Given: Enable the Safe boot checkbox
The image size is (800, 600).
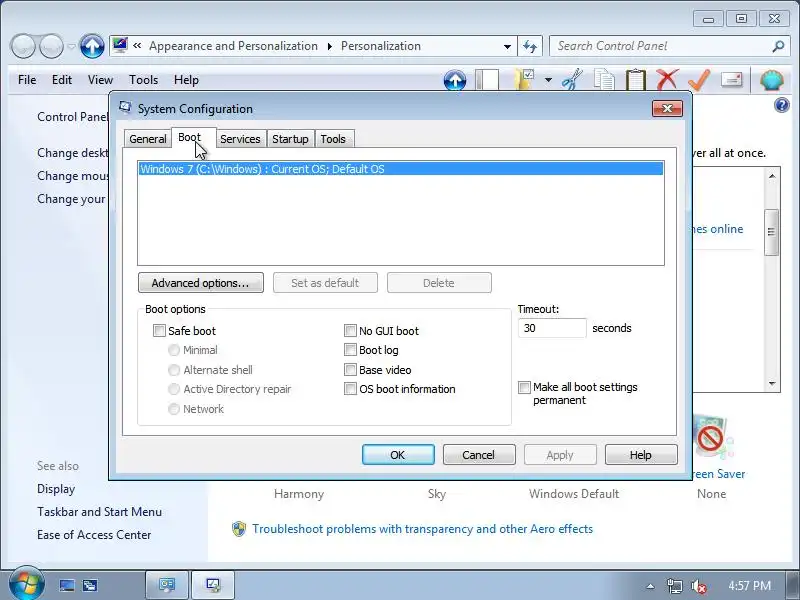Looking at the screenshot, I should pos(159,331).
